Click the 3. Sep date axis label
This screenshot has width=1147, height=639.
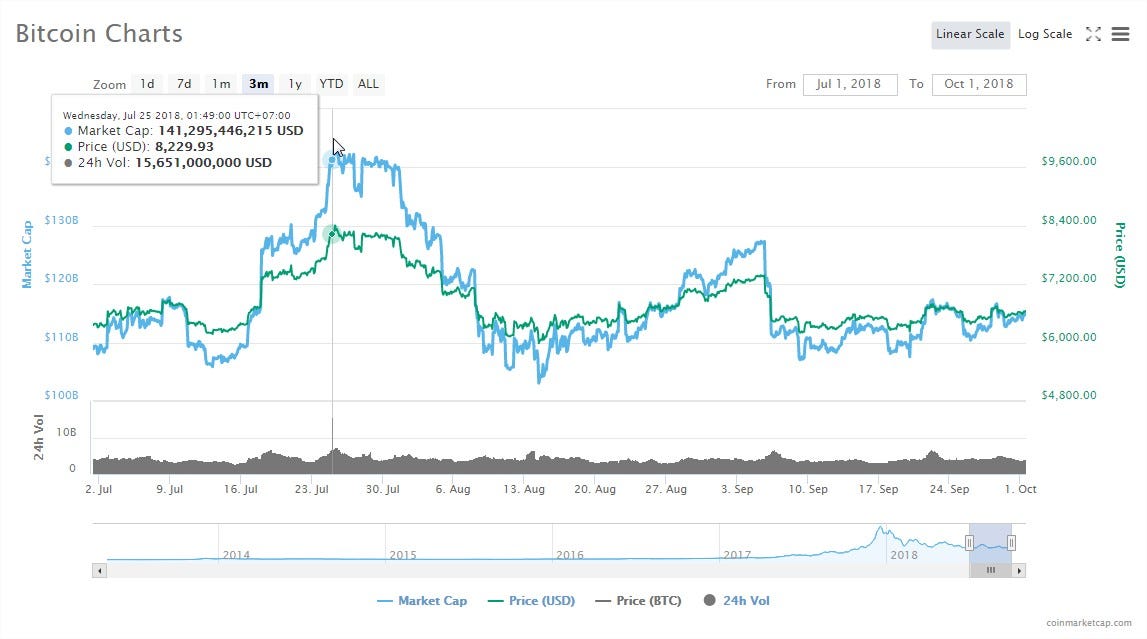737,489
